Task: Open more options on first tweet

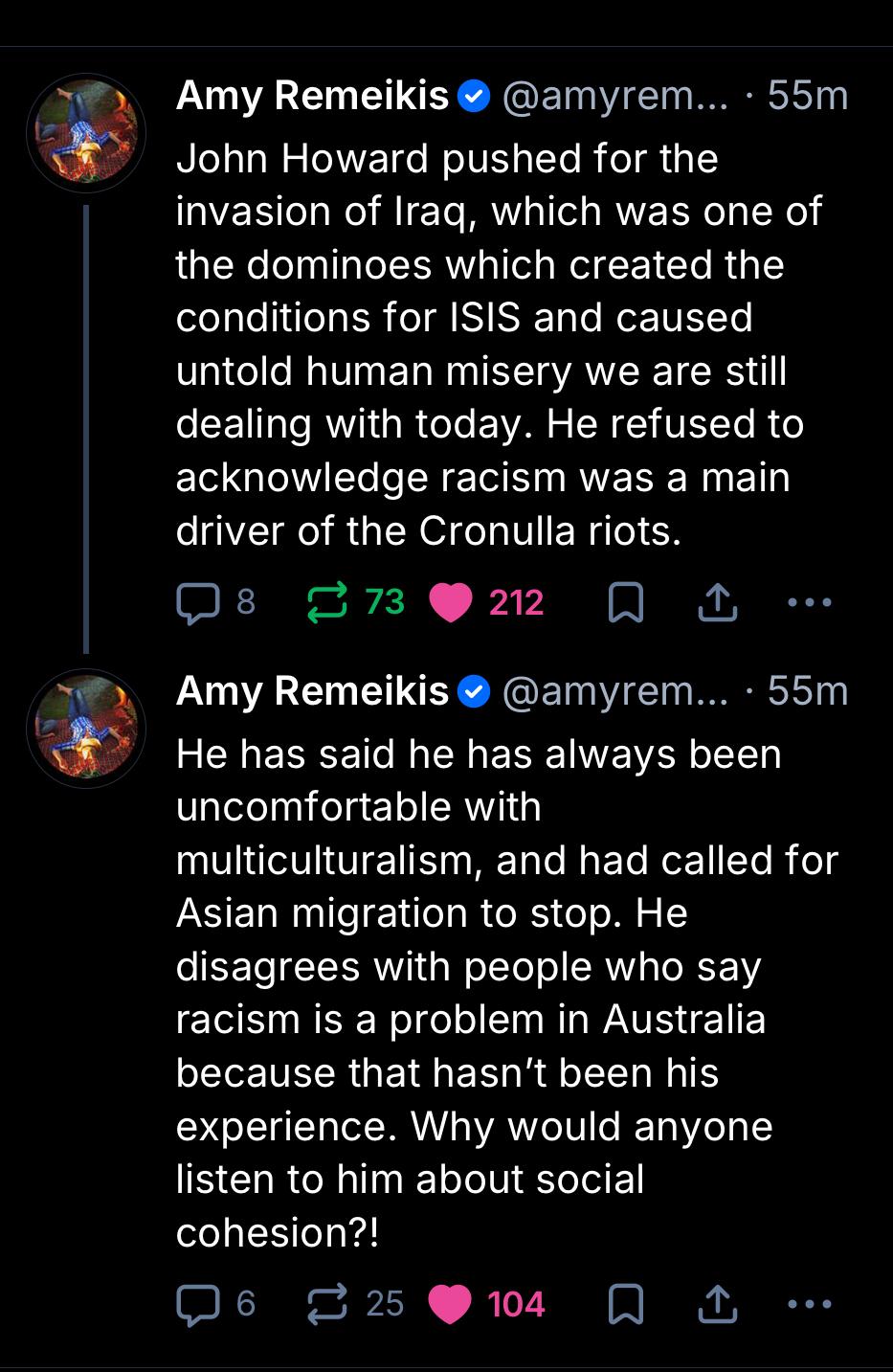Action: pos(809,602)
